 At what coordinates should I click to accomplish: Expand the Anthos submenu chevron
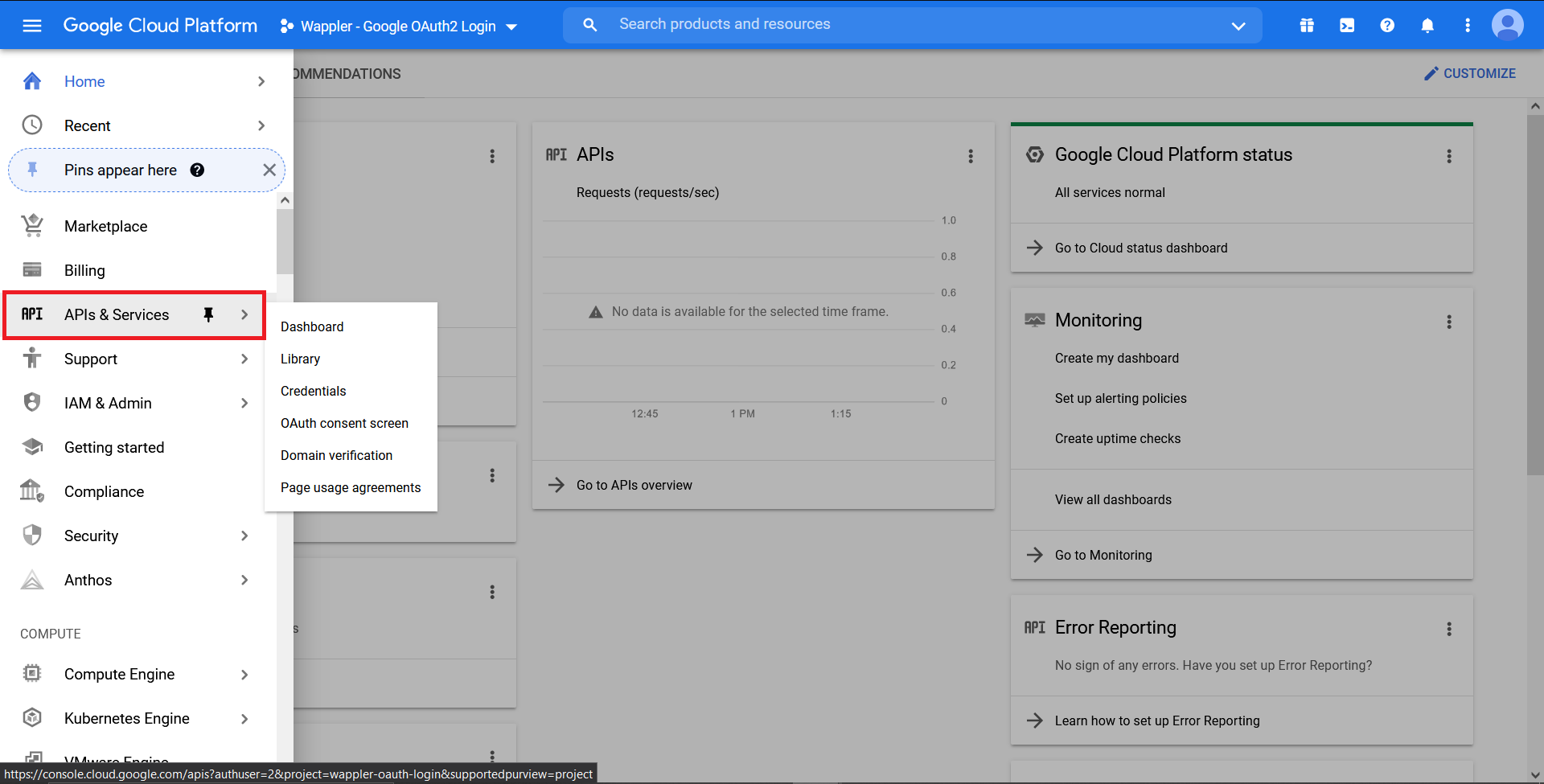pyautogui.click(x=244, y=580)
